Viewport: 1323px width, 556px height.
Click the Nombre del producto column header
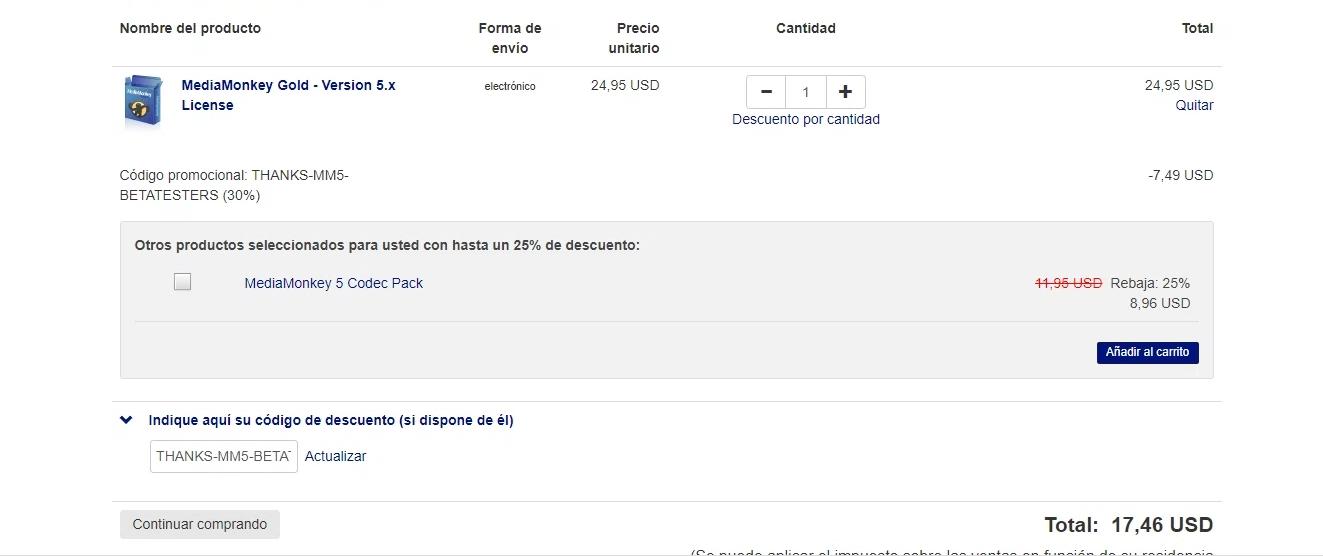[190, 28]
